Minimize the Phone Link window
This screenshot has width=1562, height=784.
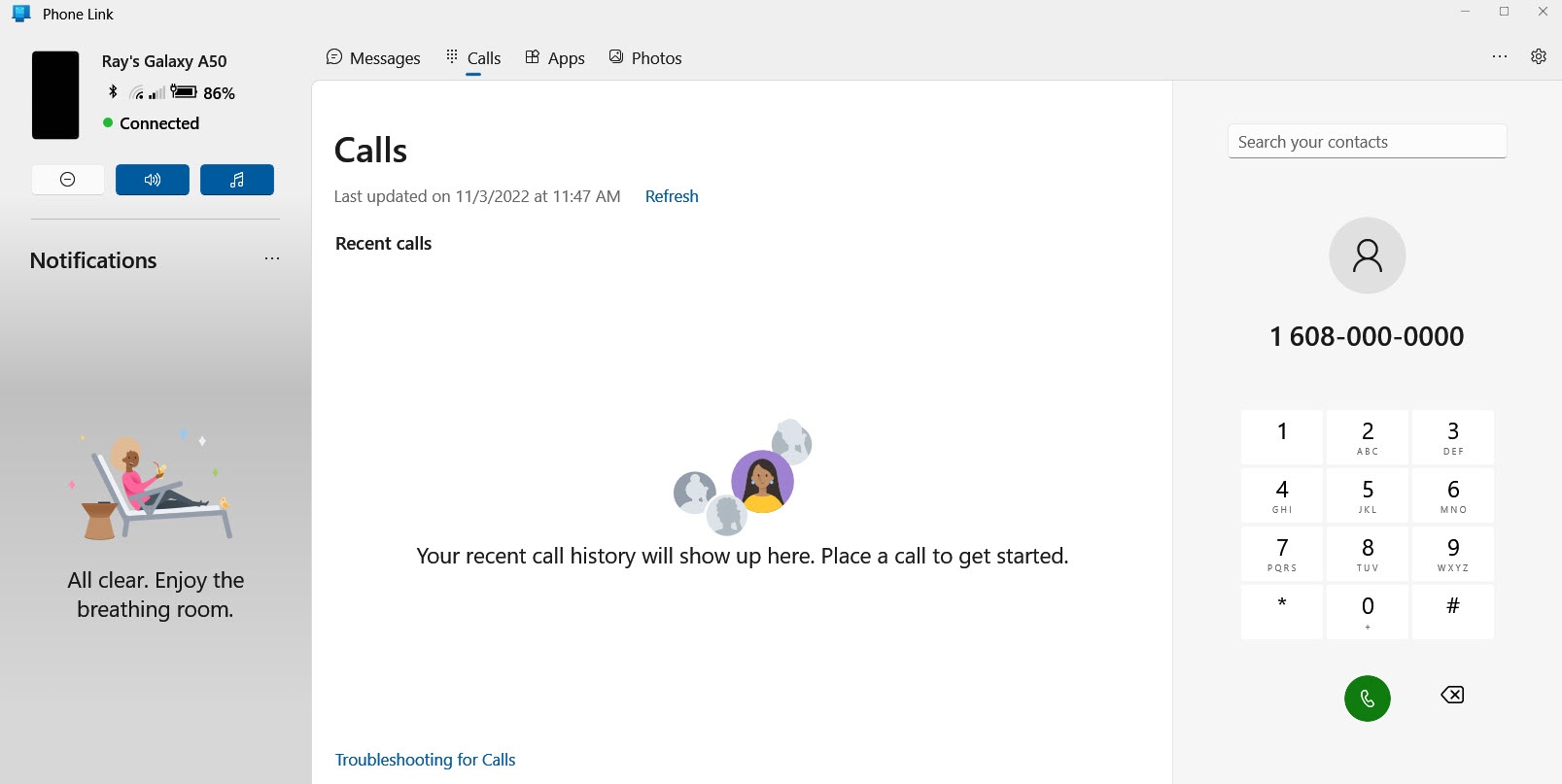[x=1465, y=12]
